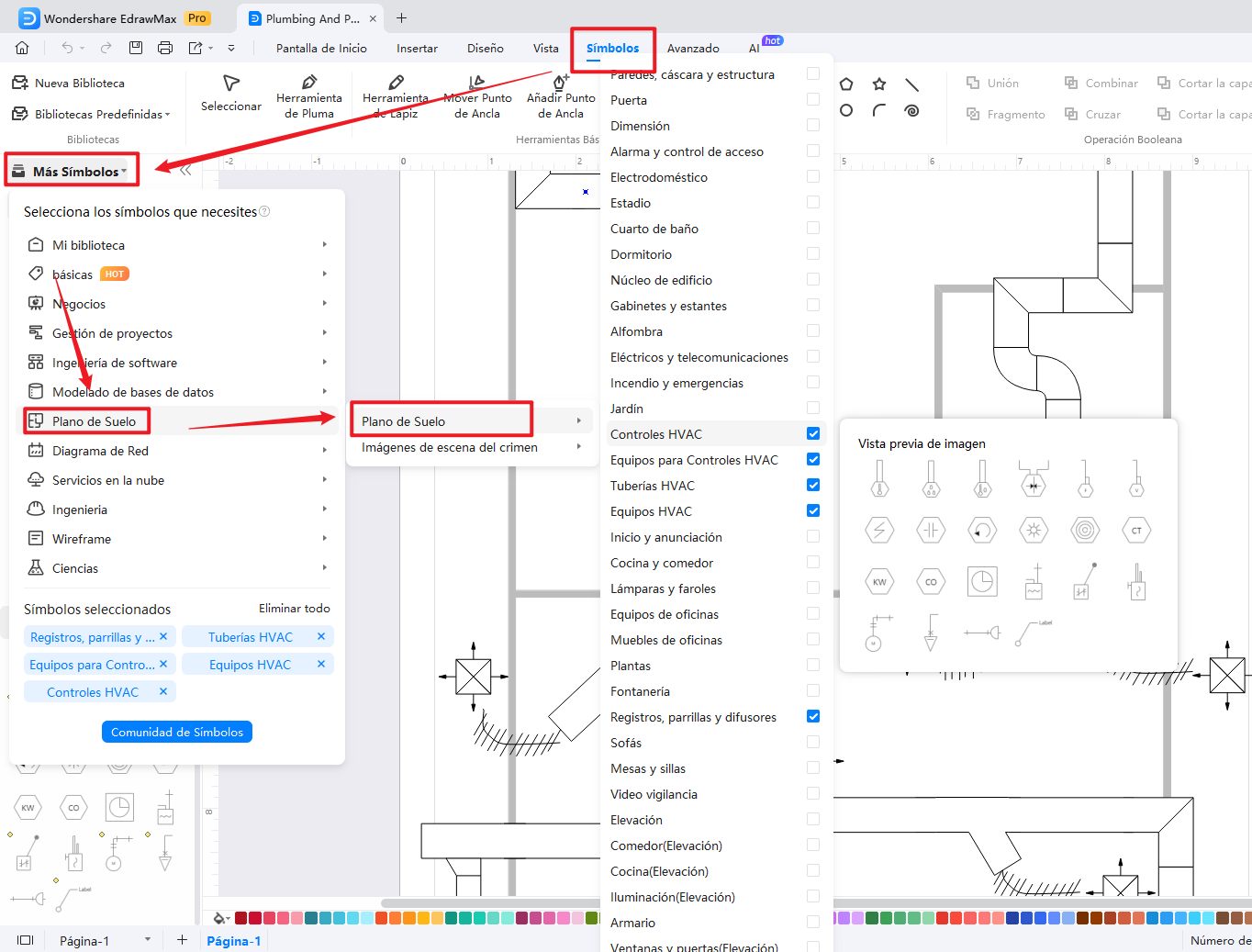Image resolution: width=1252 pixels, height=952 pixels.
Task: Select the pentagon shape tool
Action: tap(846, 84)
